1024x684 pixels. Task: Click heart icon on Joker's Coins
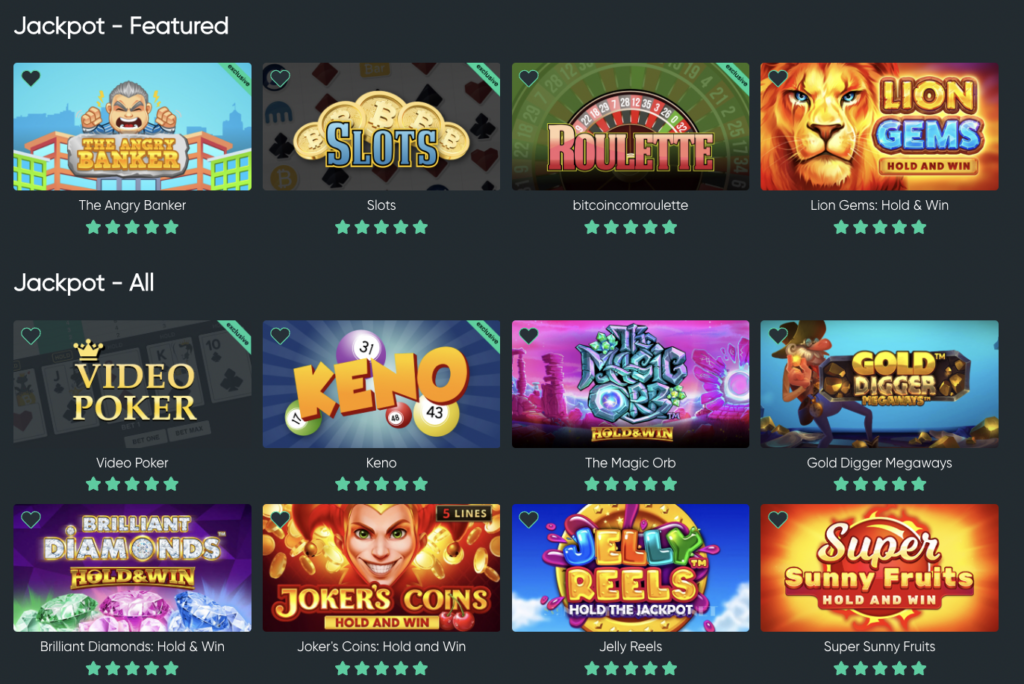pos(280,519)
